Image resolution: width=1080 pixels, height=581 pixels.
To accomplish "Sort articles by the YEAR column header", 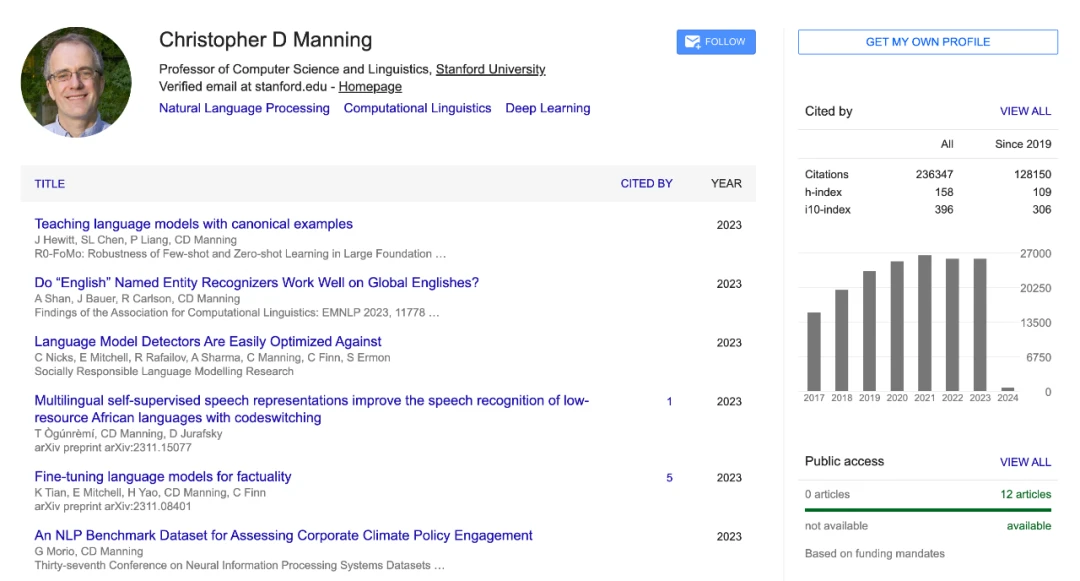I will (726, 184).
